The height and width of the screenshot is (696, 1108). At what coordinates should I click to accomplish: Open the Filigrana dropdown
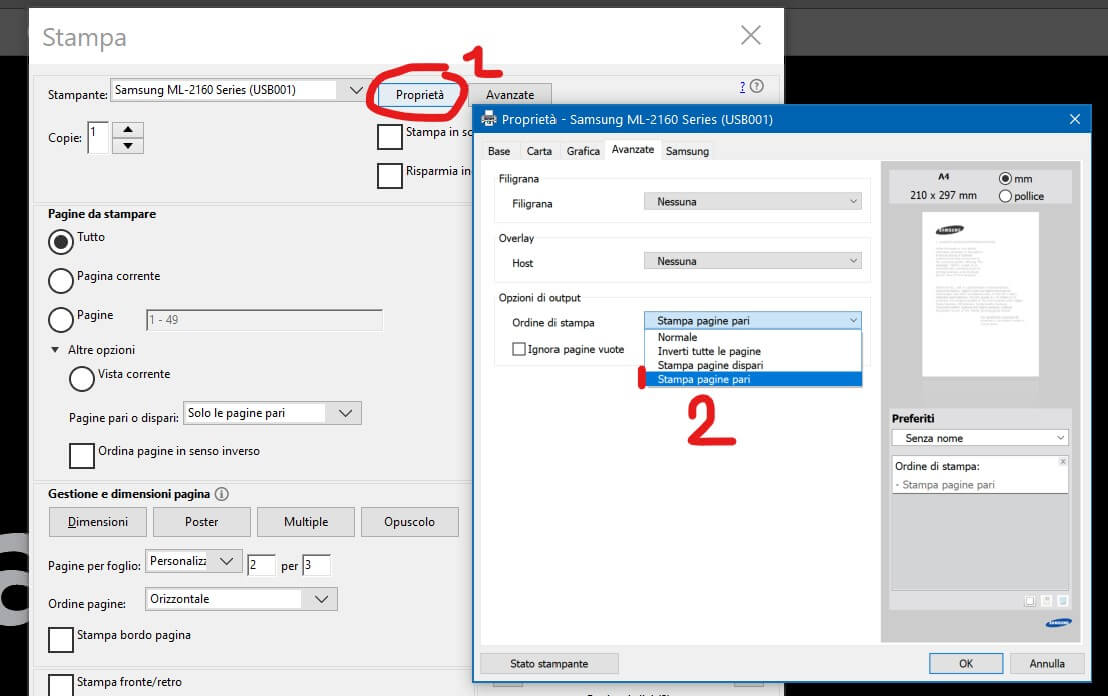[x=752, y=202]
